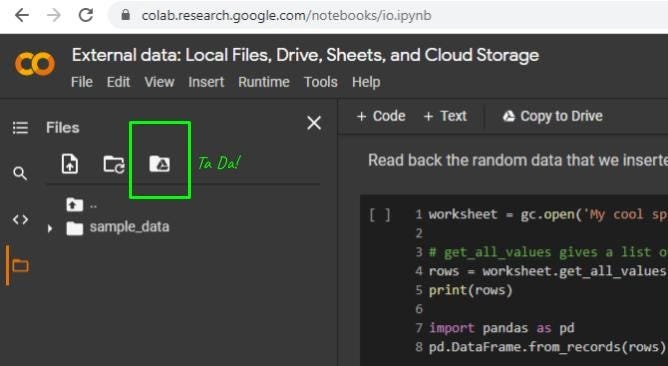Select the Files folder icon in left sidebar
Image resolution: width=668 pixels, height=366 pixels.
coord(20,265)
